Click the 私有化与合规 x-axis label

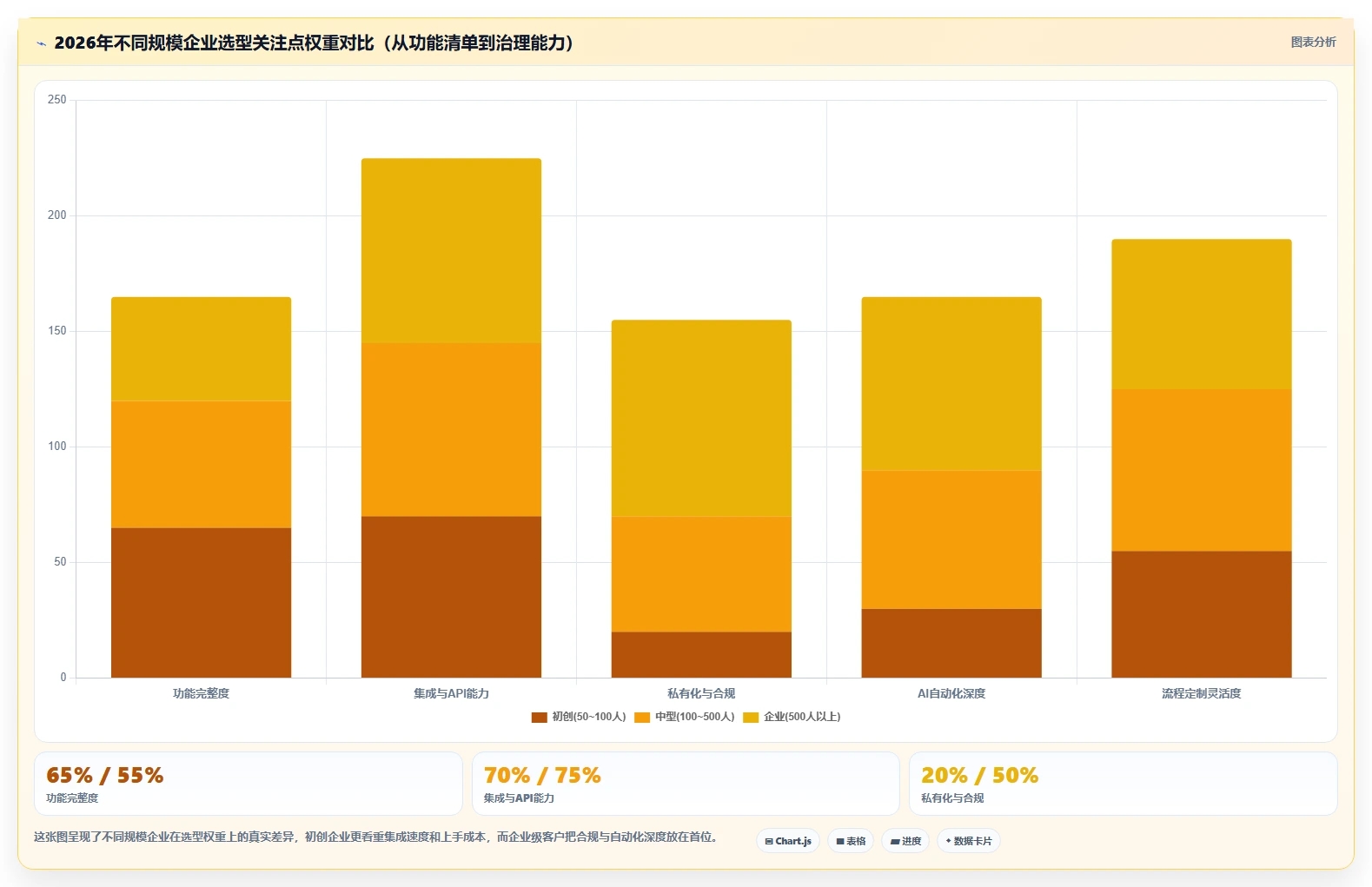click(701, 693)
